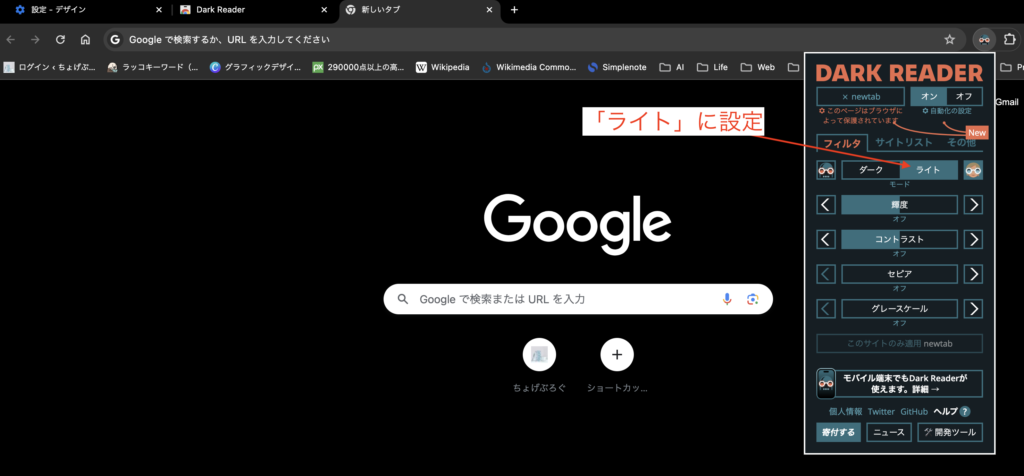The height and width of the screenshot is (476, 1024).
Task: Select the dark-mode glasses face icon
Action: [x=826, y=170]
